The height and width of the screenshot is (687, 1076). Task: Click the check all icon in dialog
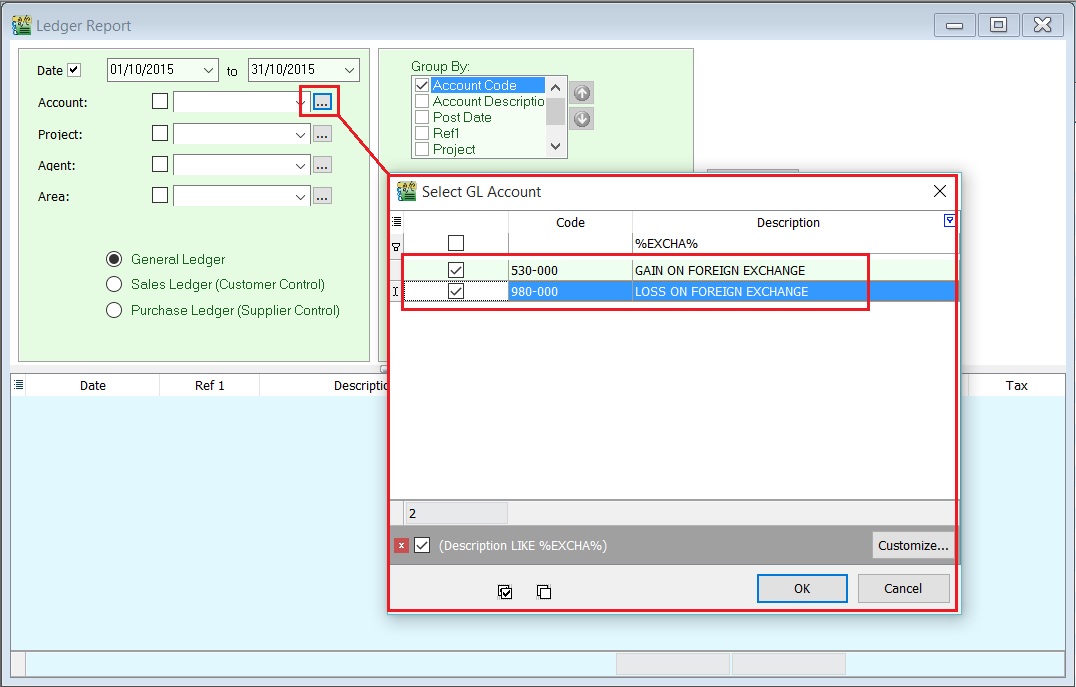coord(505,592)
